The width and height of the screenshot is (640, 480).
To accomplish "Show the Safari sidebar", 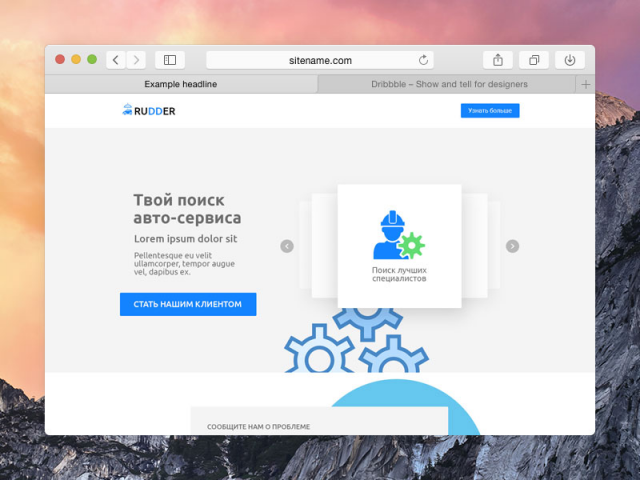I will pos(170,60).
